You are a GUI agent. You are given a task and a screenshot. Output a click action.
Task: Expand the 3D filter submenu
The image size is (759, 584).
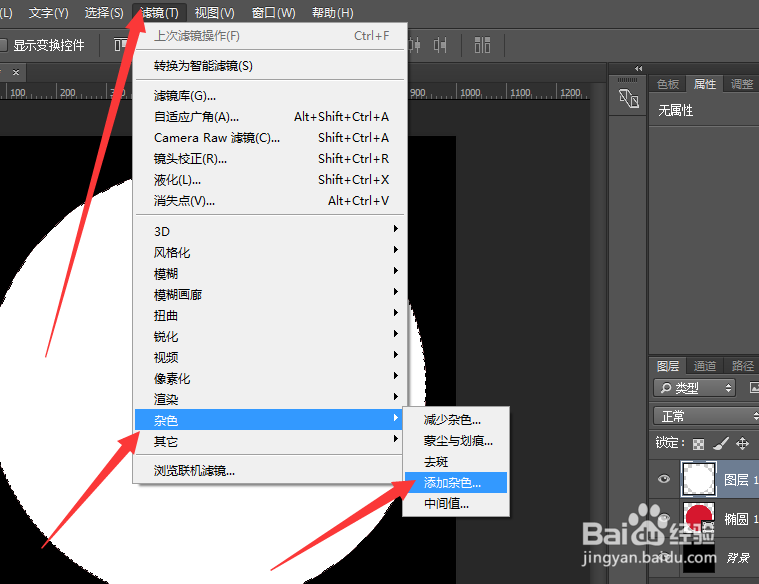[x=270, y=231]
